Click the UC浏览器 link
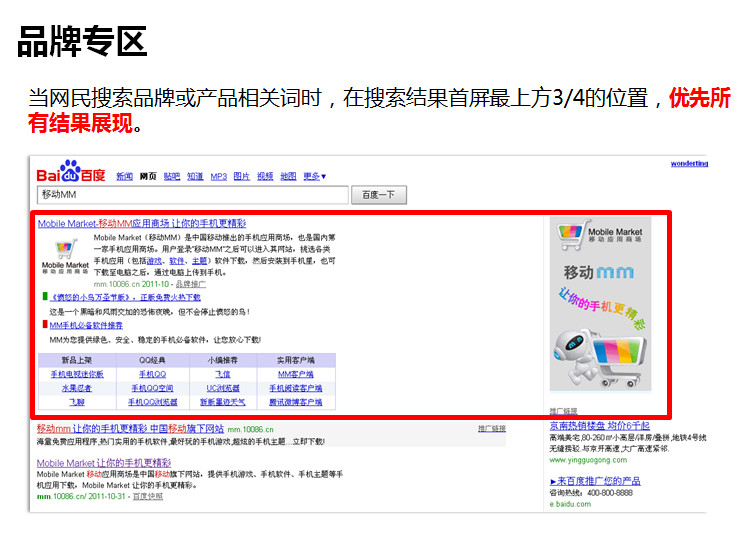This screenshot has width=750, height=536. point(223,388)
